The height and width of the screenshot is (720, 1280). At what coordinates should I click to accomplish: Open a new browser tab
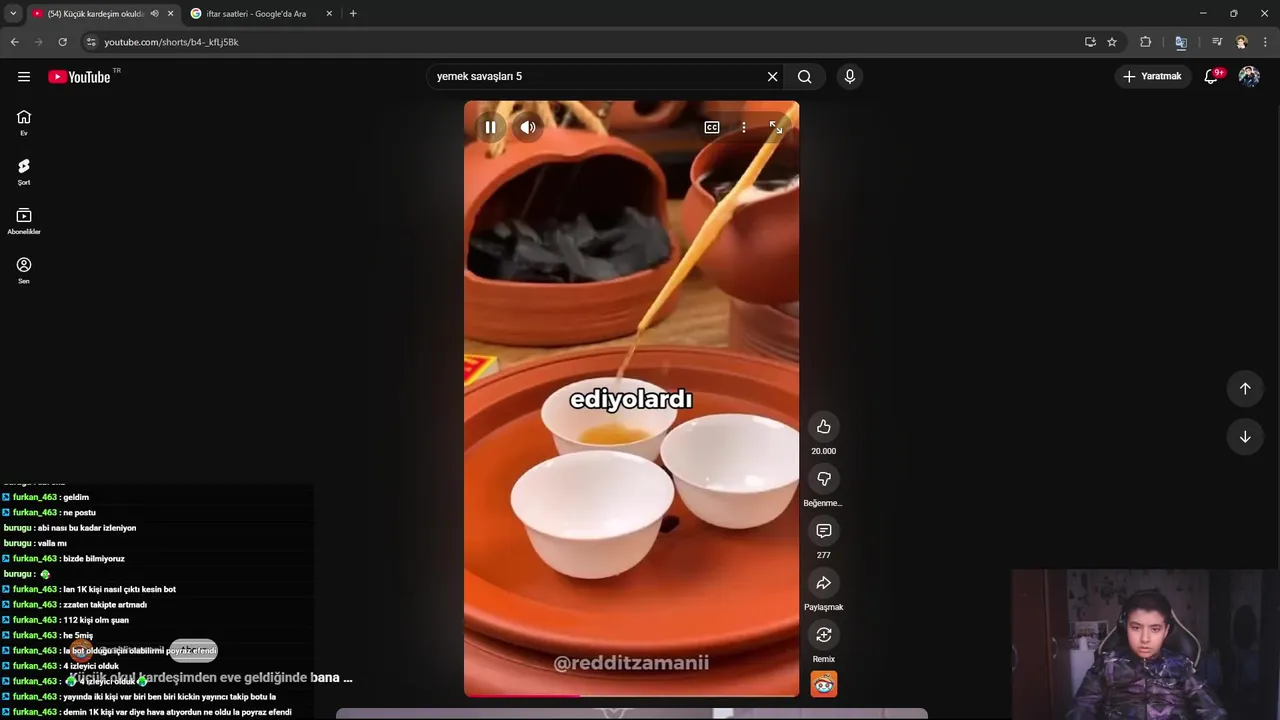tap(353, 14)
